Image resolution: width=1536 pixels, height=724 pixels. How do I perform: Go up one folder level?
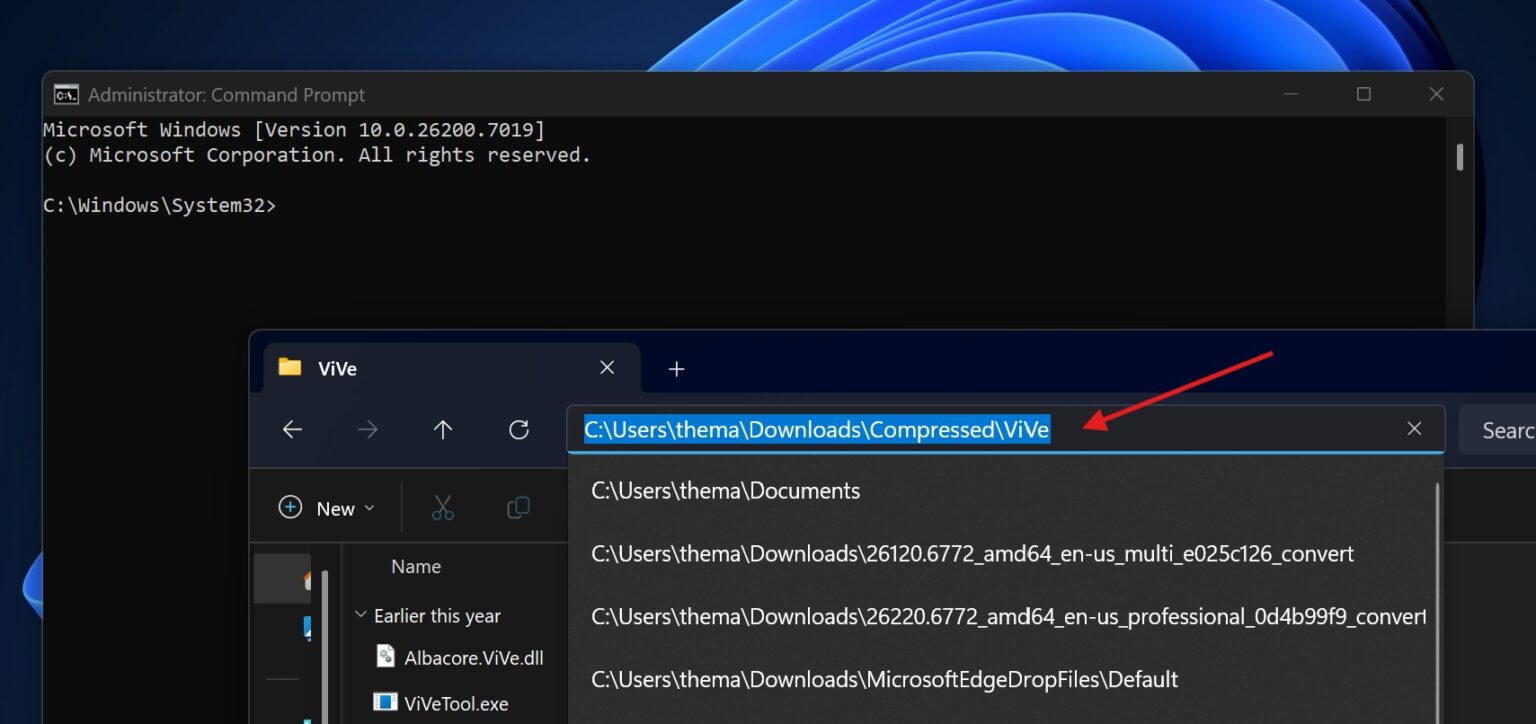coord(442,429)
